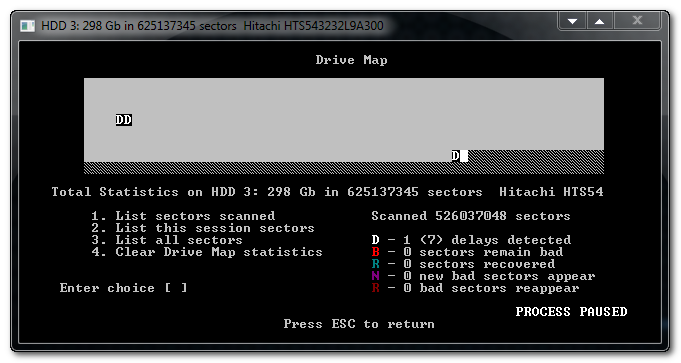This screenshot has width=681, height=363.
Task: Click the PROCESS PAUSED status label
Action: pos(572,312)
